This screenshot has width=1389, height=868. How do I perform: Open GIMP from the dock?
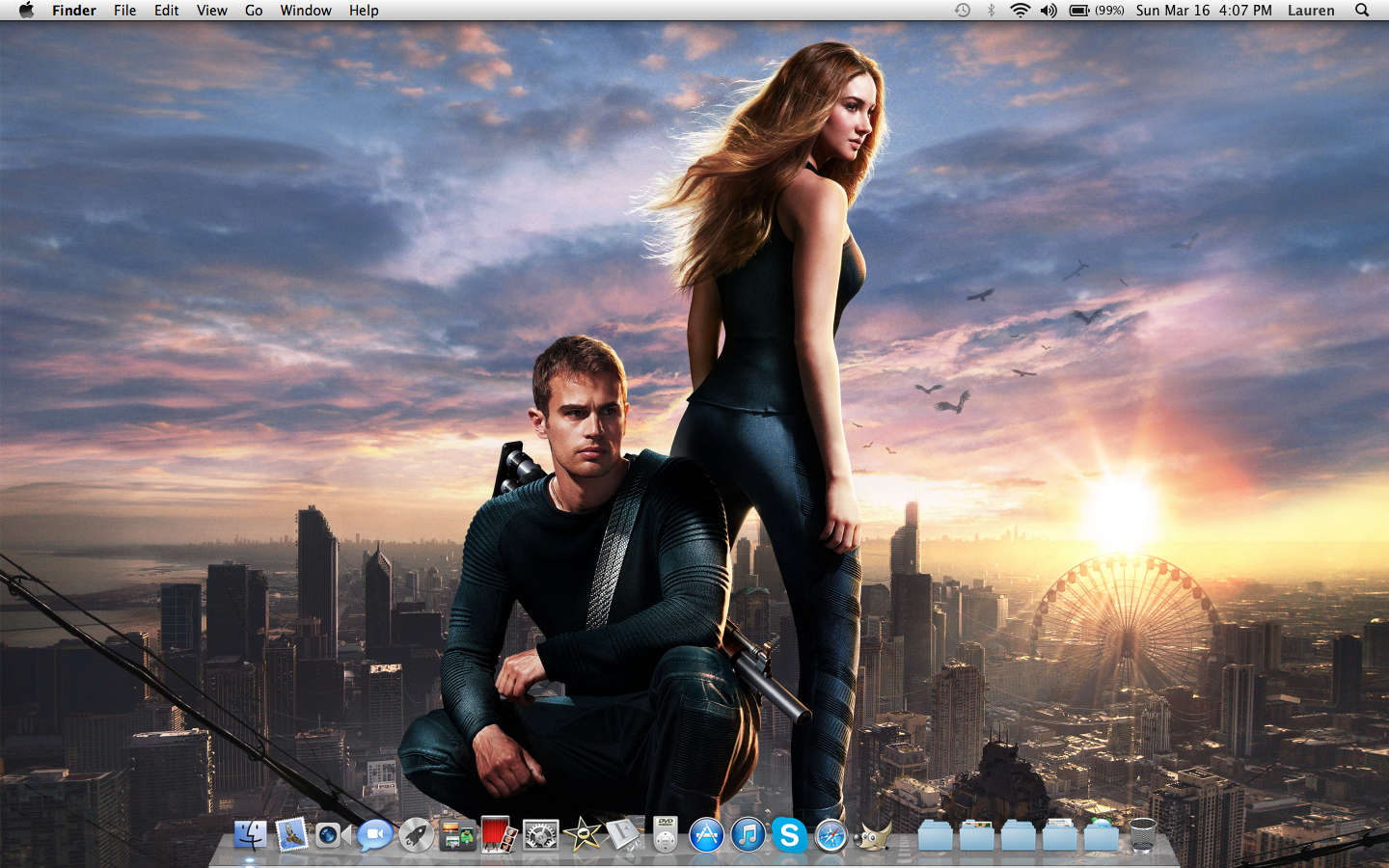tap(872, 835)
